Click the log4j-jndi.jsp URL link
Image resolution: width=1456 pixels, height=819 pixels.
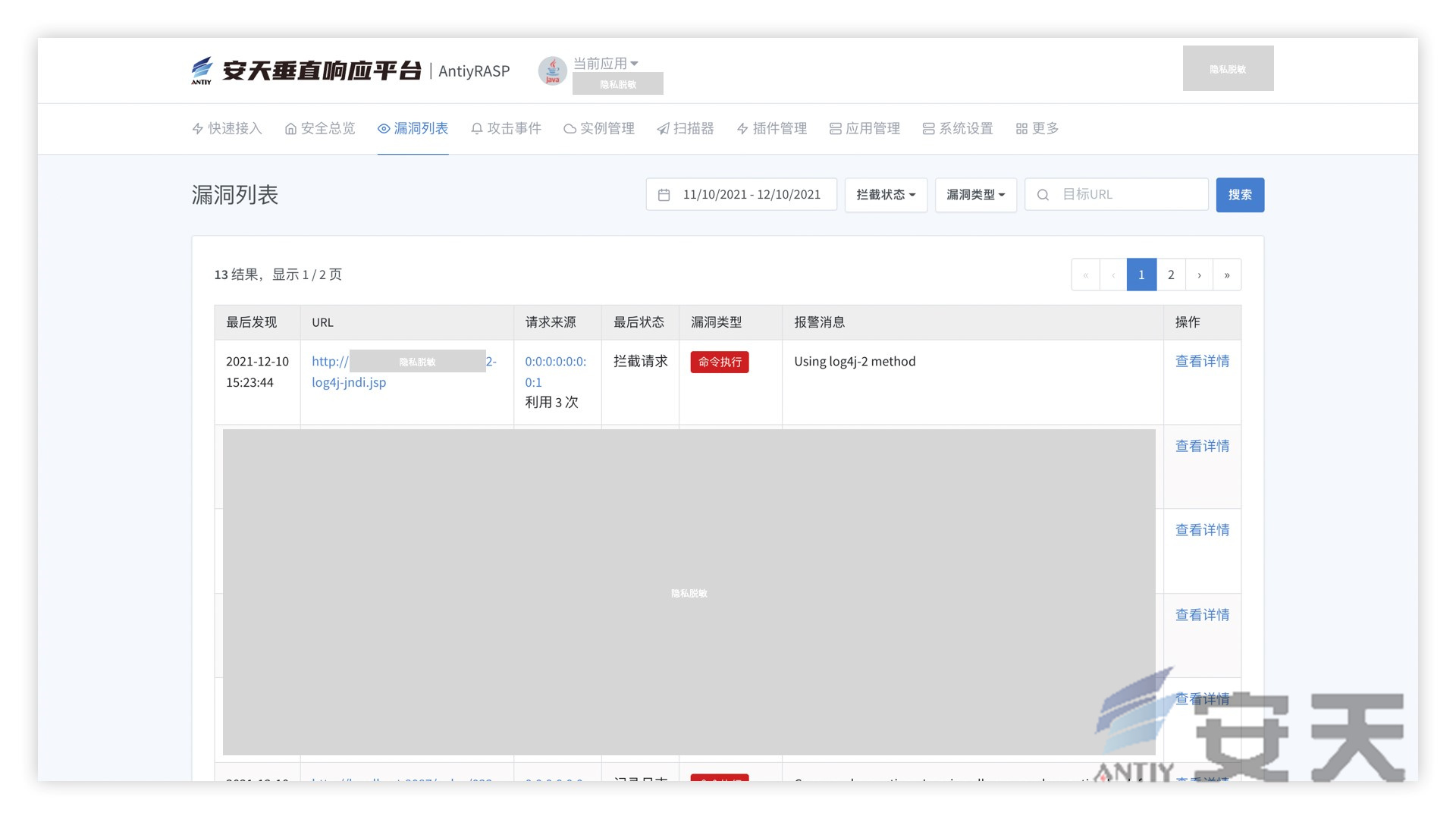(349, 382)
